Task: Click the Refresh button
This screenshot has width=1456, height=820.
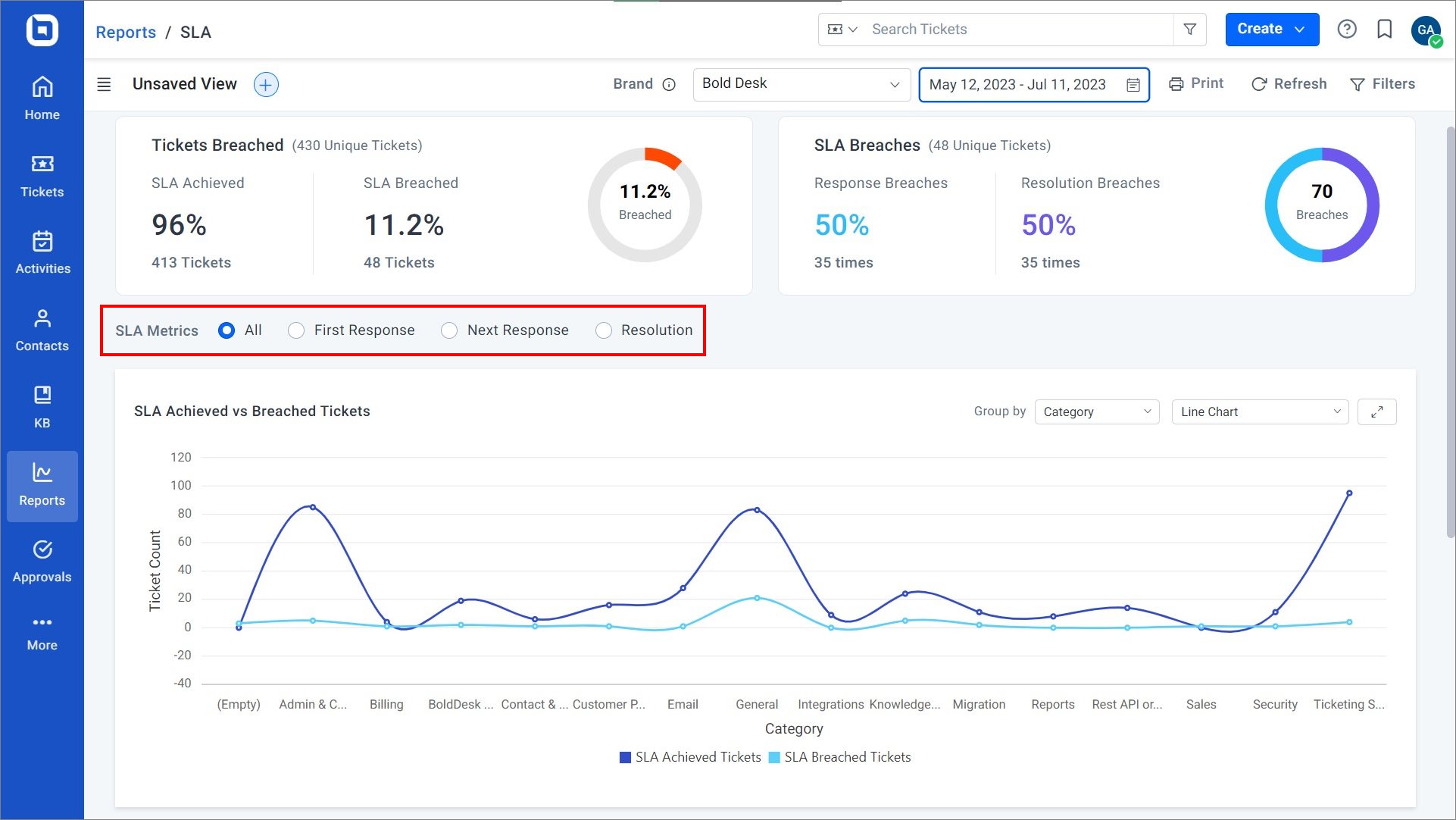Action: pyautogui.click(x=1288, y=83)
